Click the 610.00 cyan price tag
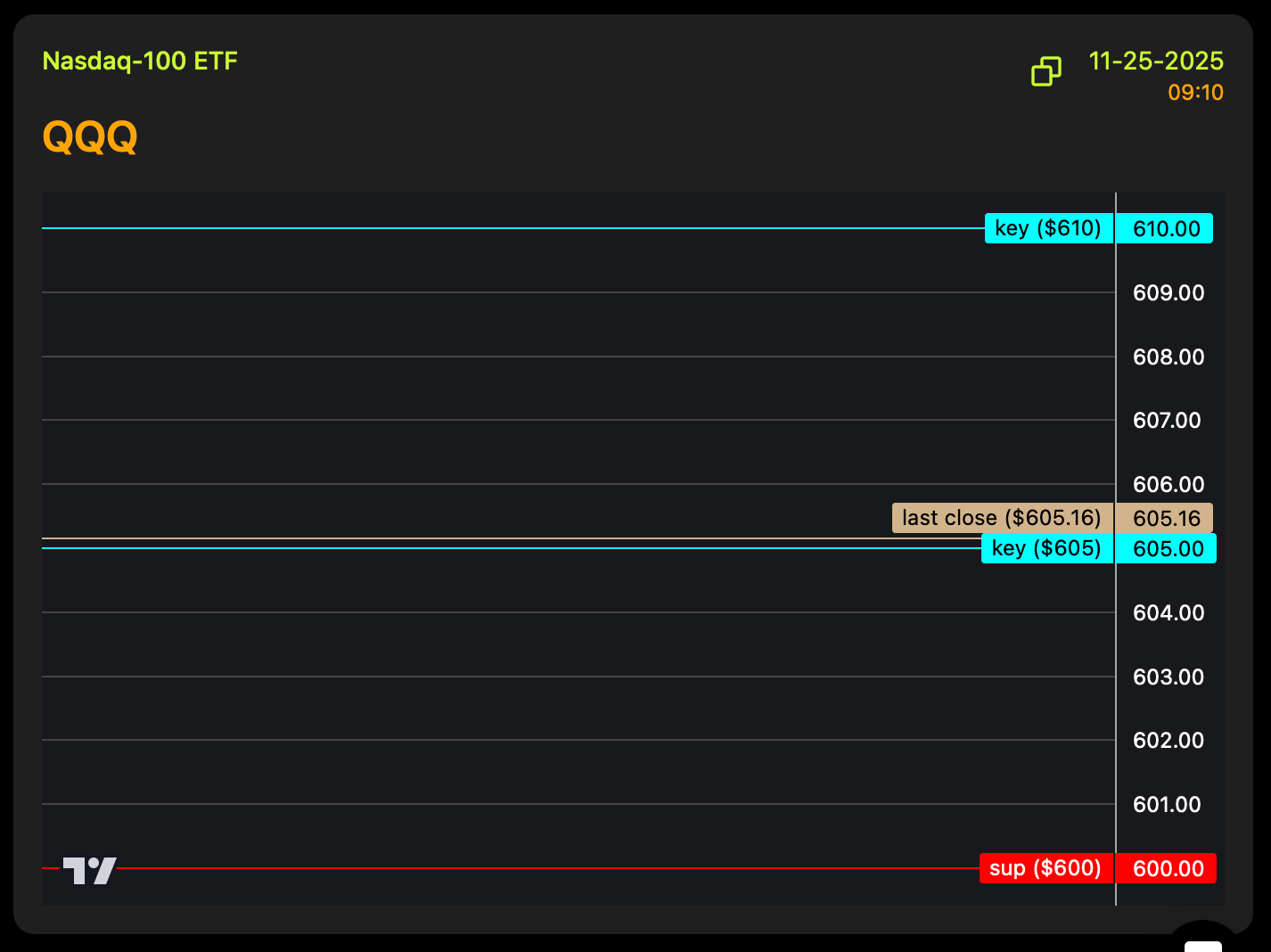 [x=1165, y=228]
